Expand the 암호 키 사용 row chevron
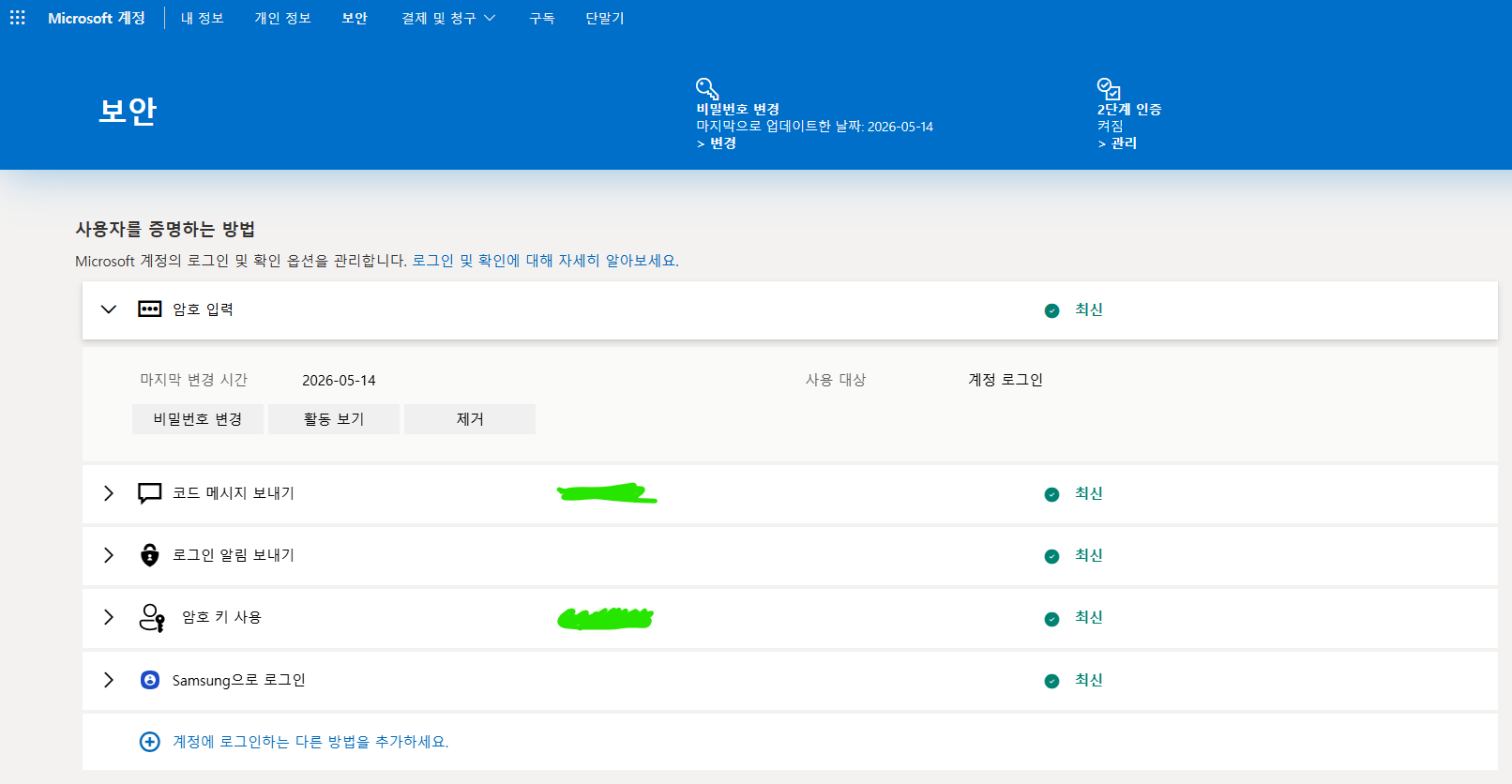Viewport: 1512px width, 784px height. pyautogui.click(x=109, y=617)
